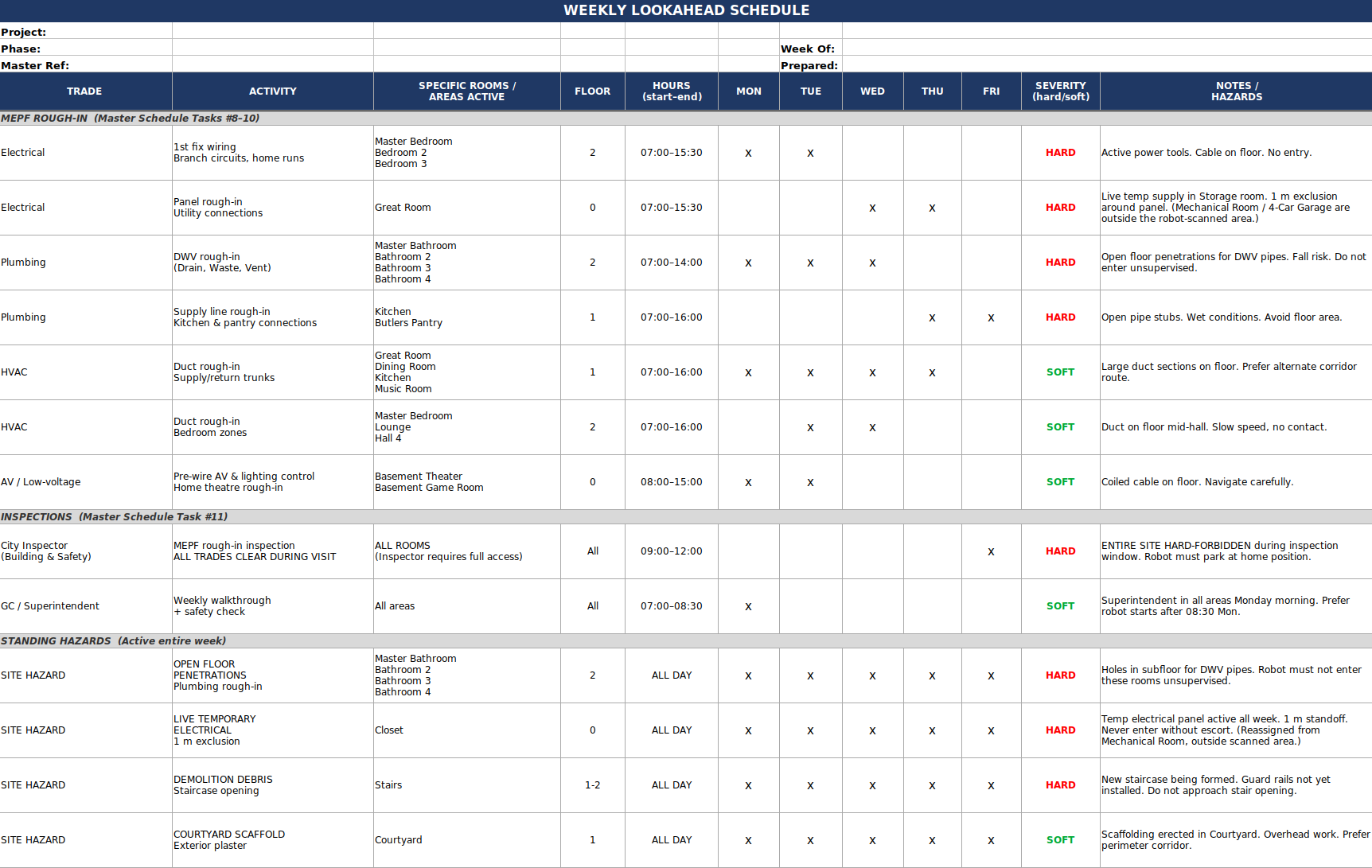The width and height of the screenshot is (1372, 868).
Task: Click the Prepared label cell
Action: tap(810, 65)
